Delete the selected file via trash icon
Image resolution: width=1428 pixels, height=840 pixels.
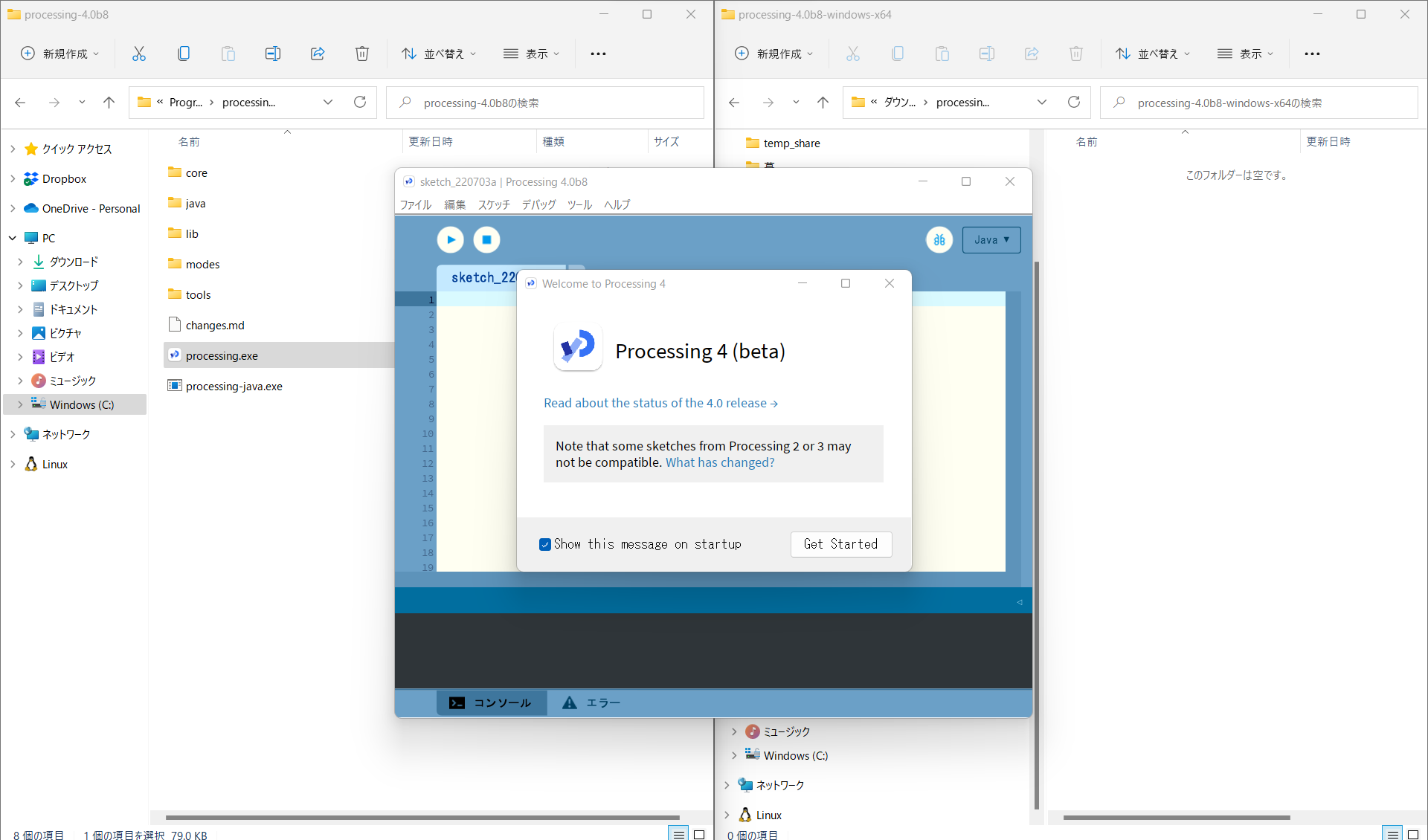coord(362,53)
